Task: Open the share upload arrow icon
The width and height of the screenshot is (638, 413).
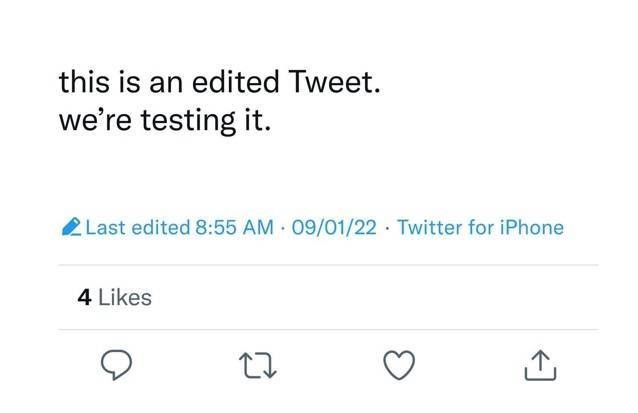Action: 540,365
